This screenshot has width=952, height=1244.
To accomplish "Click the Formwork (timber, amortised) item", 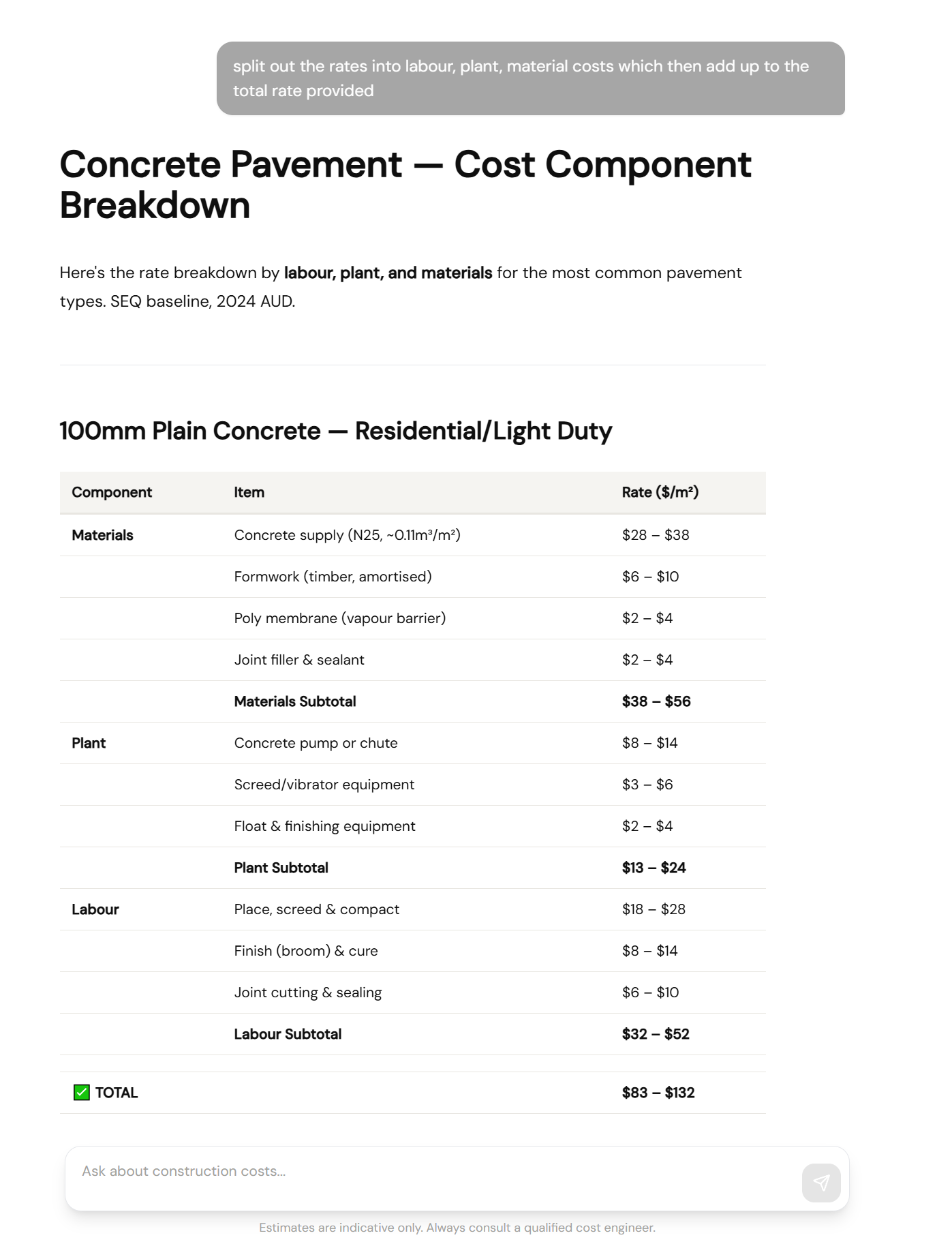I will pos(333,576).
